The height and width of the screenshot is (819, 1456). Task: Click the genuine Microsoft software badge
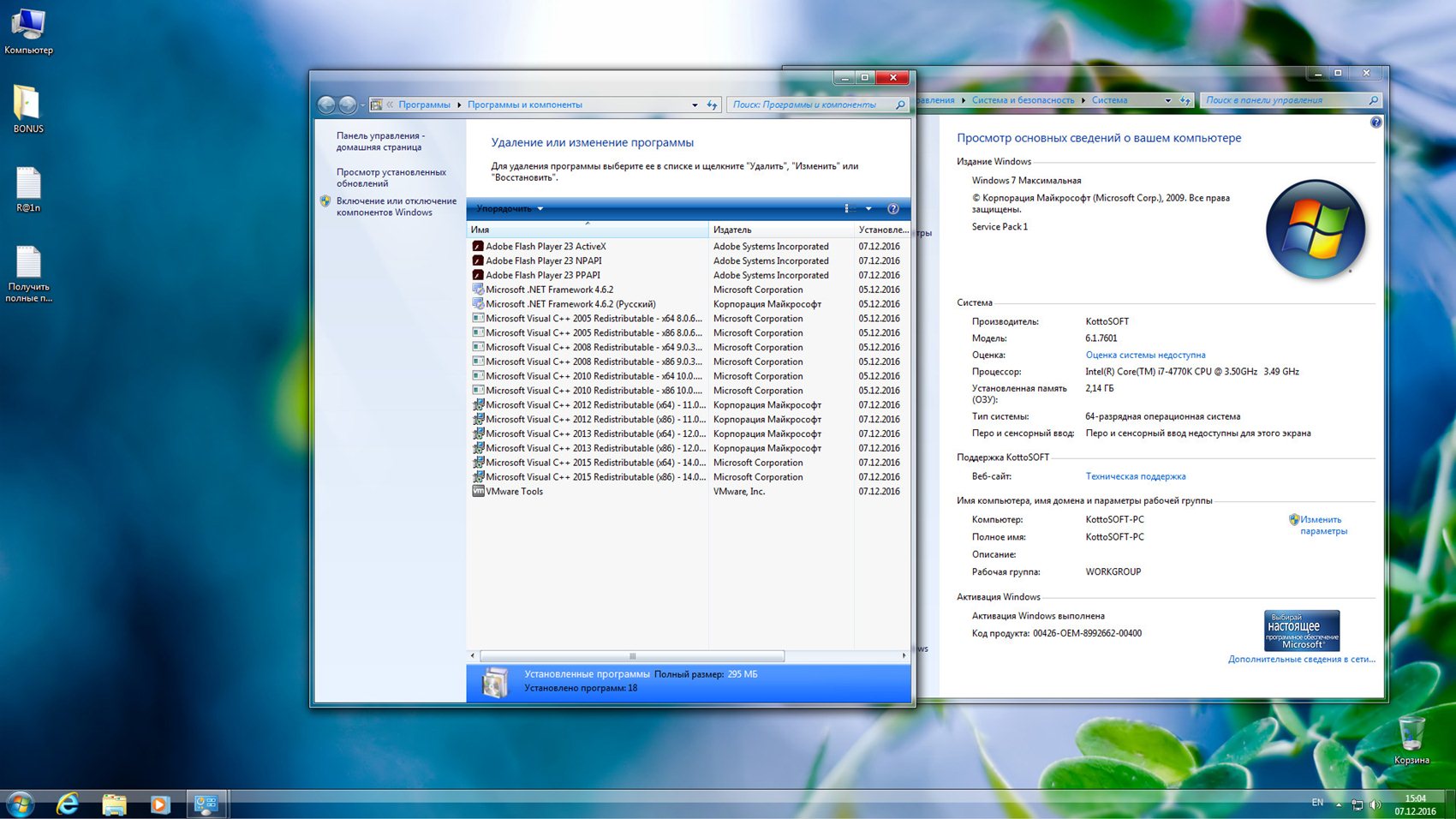coord(1301,631)
